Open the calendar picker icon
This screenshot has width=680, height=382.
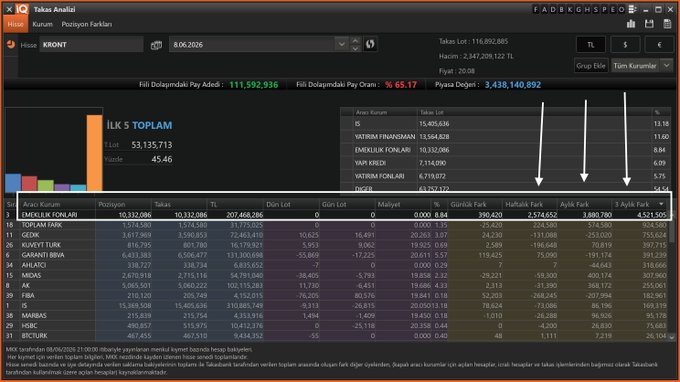156,45
